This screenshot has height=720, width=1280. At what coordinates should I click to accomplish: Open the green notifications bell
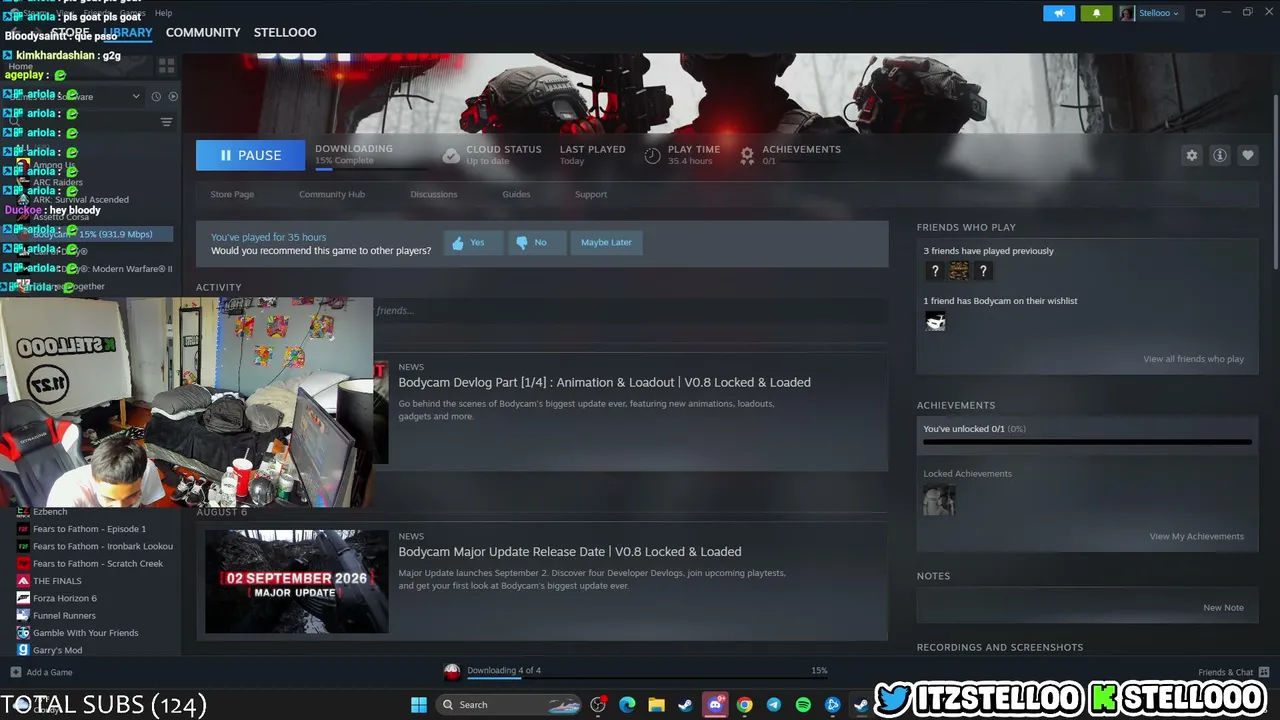(1096, 13)
